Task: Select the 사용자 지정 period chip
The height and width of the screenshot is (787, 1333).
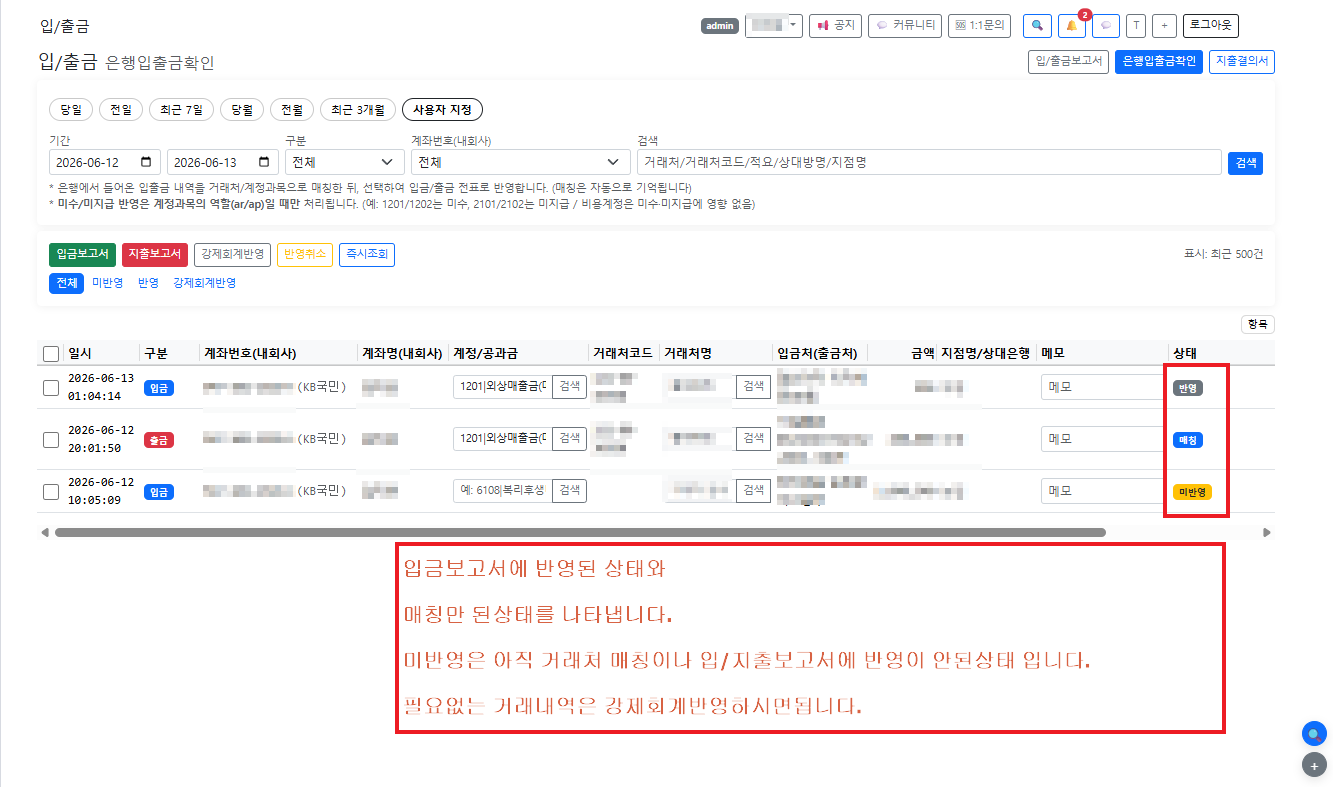Action: click(x=443, y=109)
